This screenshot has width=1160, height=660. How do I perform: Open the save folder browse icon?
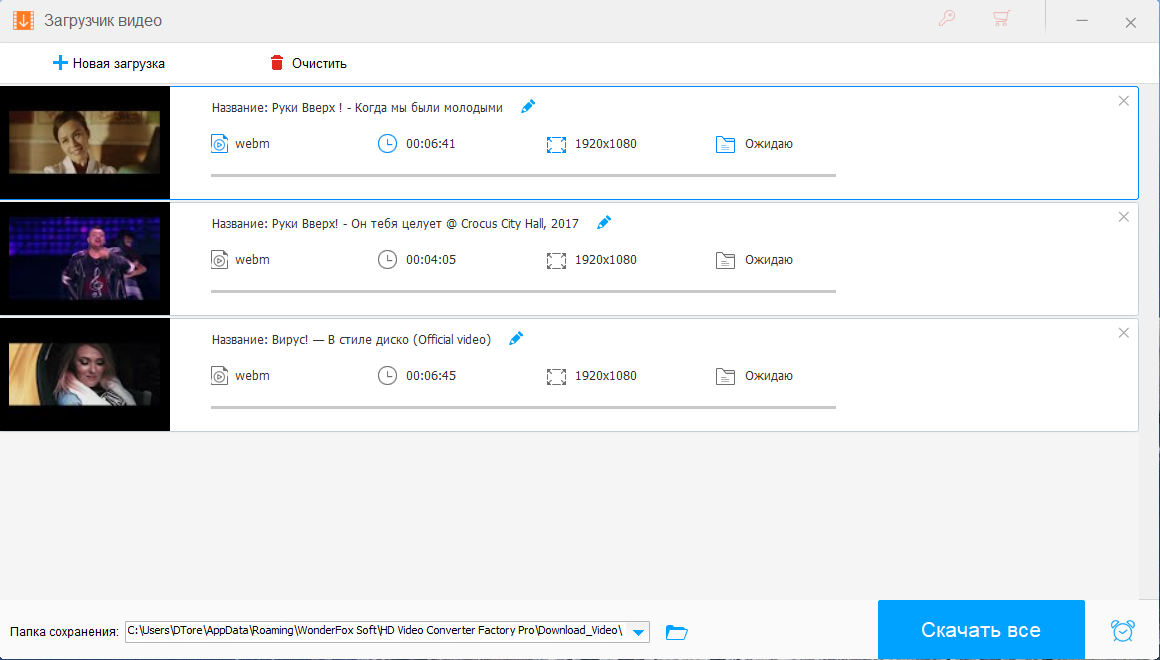tap(677, 632)
